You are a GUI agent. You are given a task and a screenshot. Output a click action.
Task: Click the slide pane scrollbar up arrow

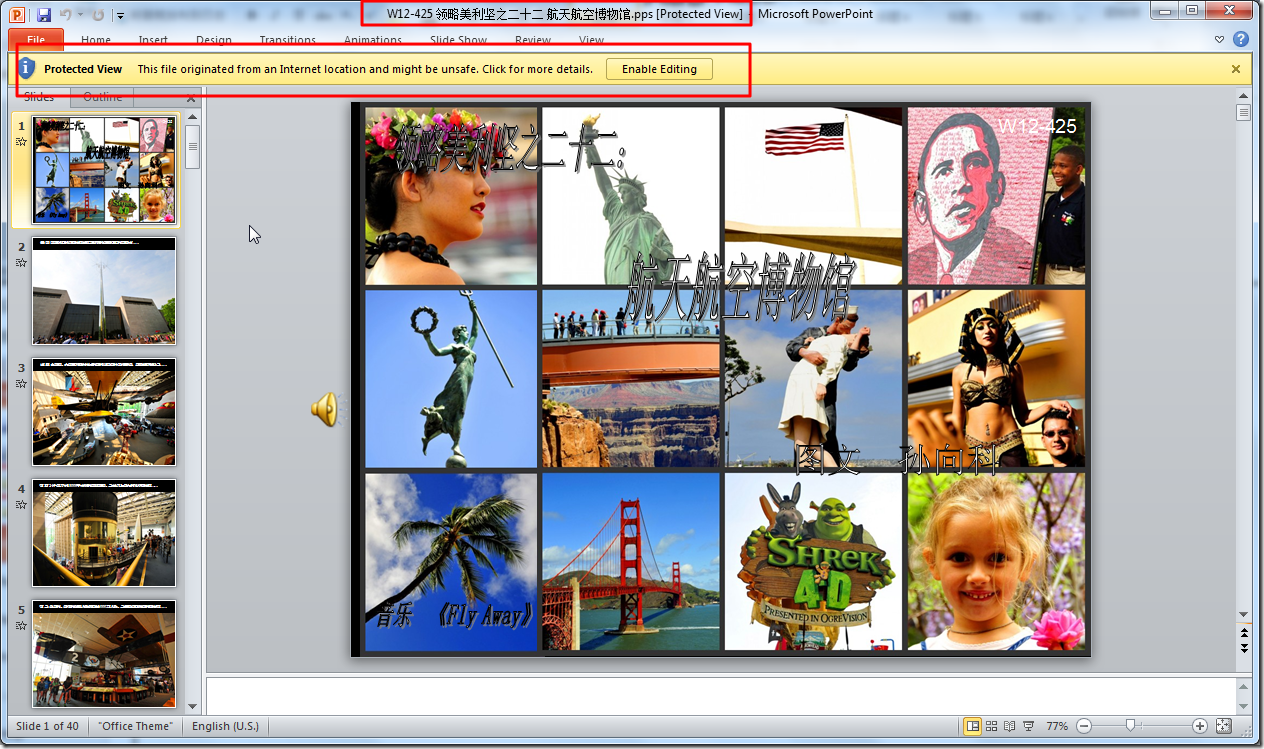192,118
